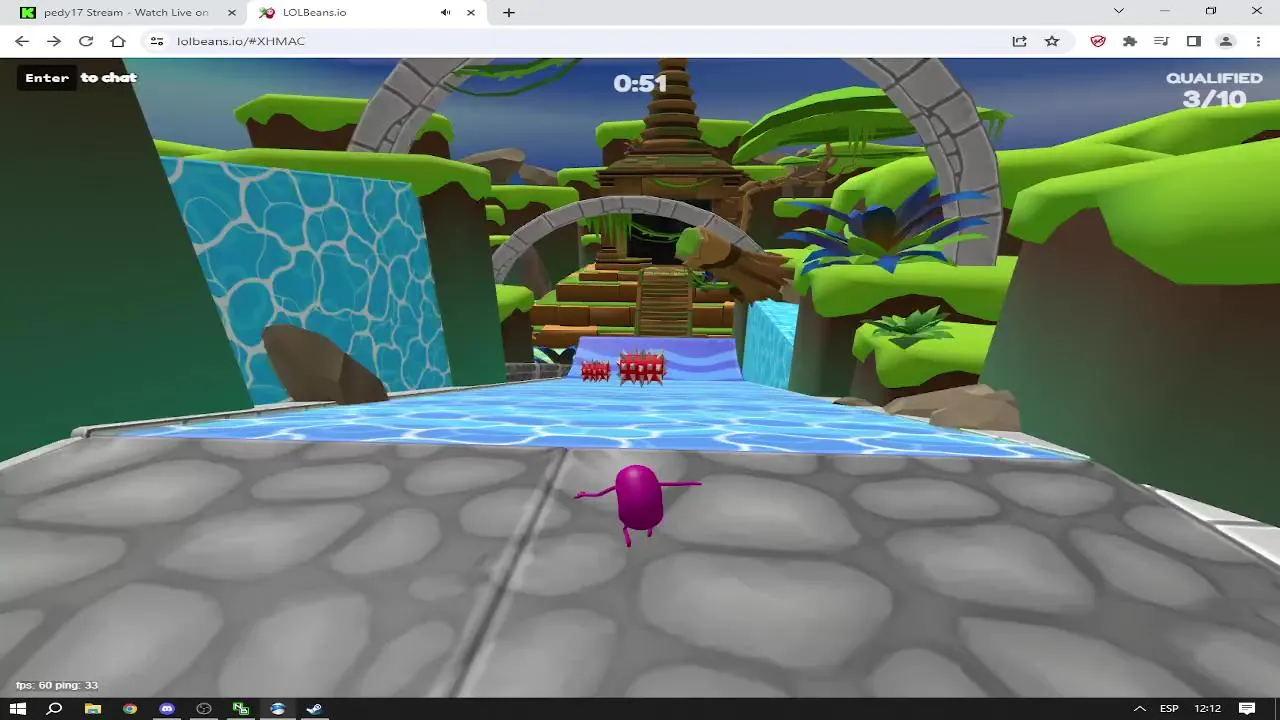The image size is (1280, 720).
Task: Select the LOLBeans.io tab
Action: (369, 12)
